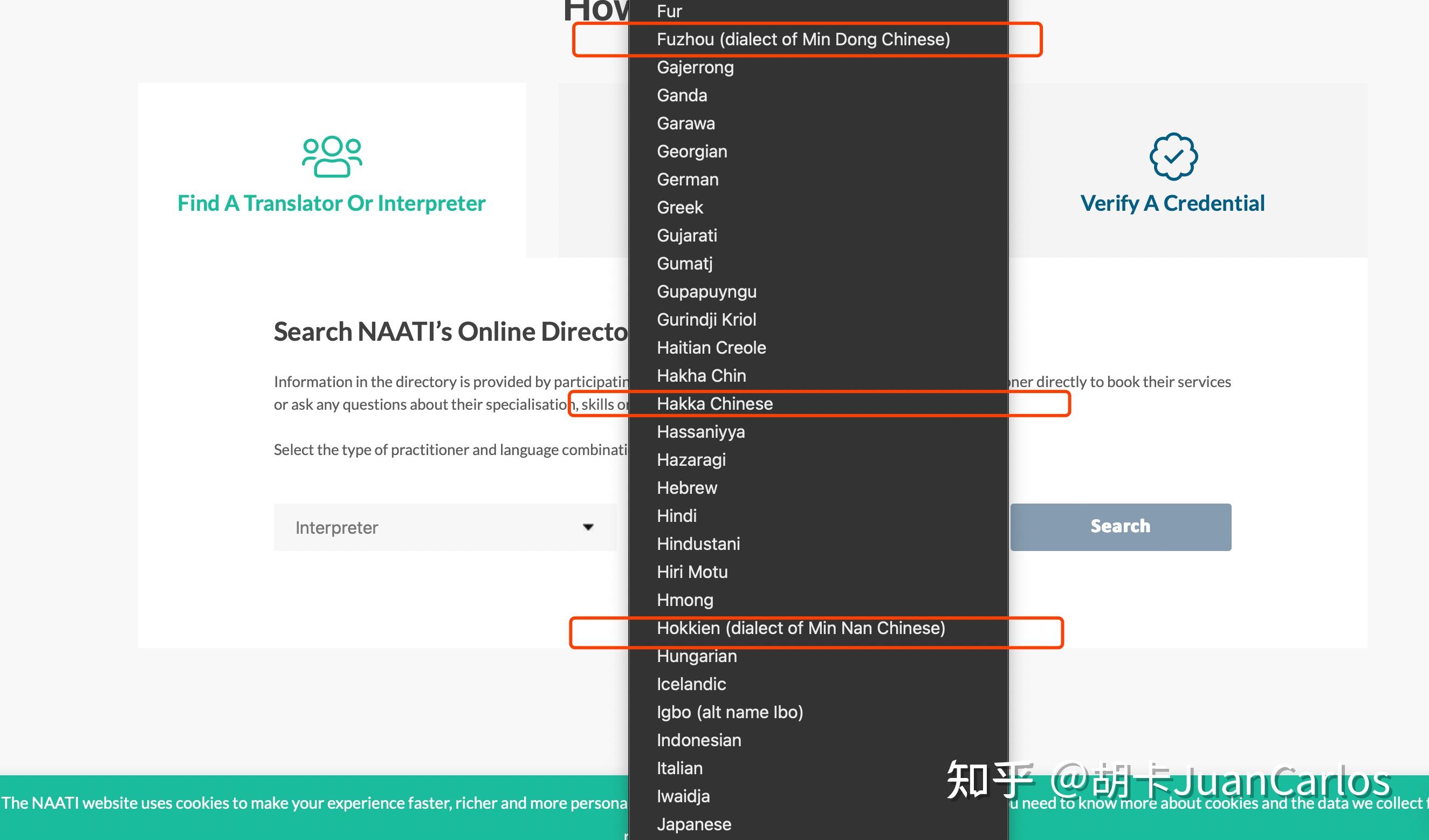Switch to Verify A Credential tab
This screenshot has height=840, width=1429.
tap(1172, 203)
